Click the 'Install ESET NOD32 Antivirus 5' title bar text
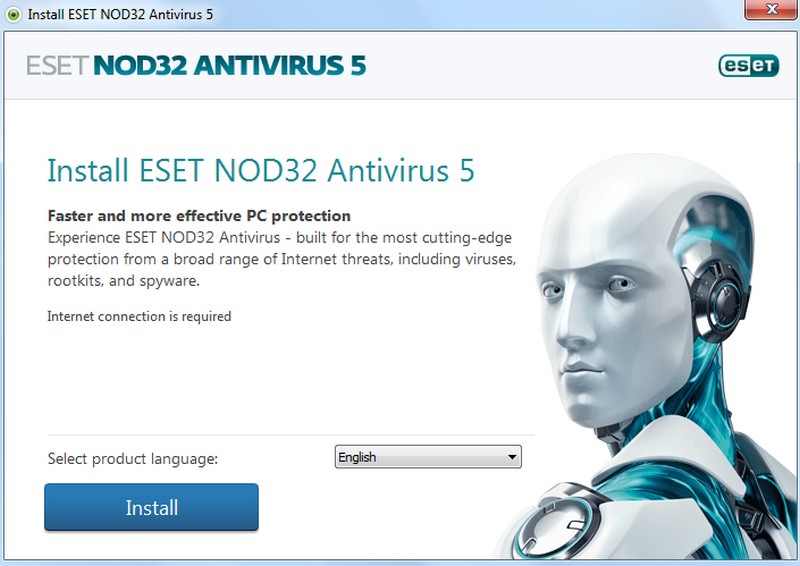The height and width of the screenshot is (566, 800). [x=120, y=14]
